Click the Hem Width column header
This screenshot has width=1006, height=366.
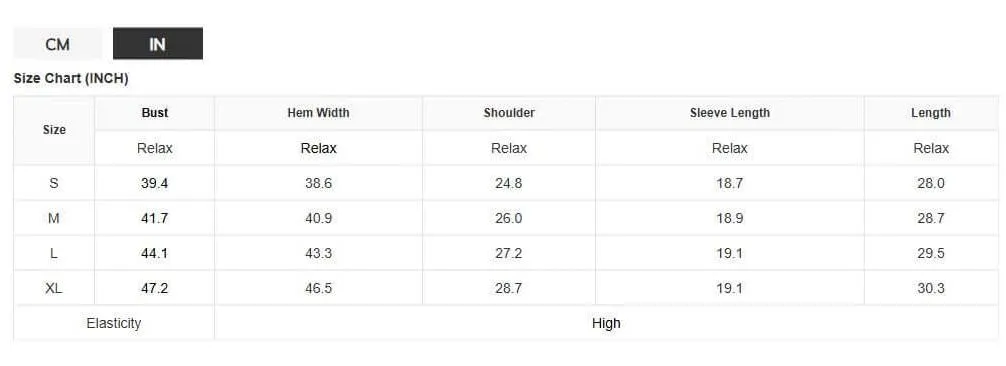pyautogui.click(x=318, y=113)
